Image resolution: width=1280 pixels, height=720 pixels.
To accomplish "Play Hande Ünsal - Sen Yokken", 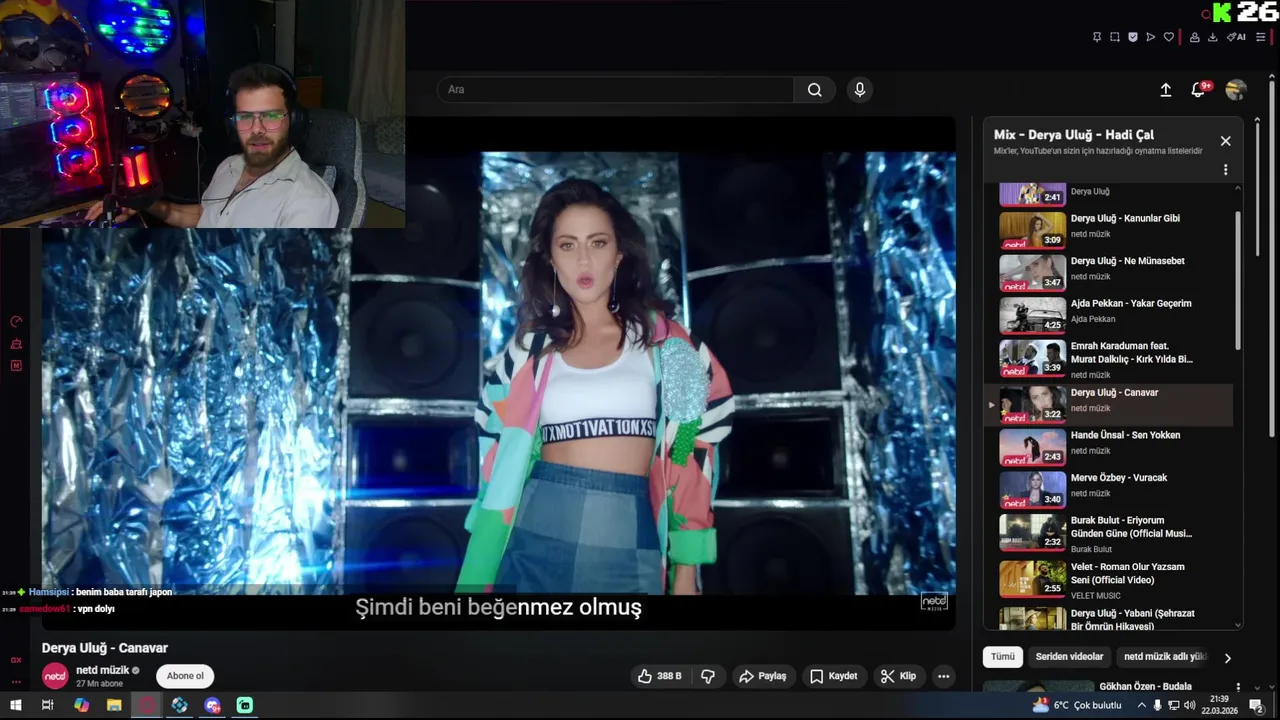I will pos(1110,447).
